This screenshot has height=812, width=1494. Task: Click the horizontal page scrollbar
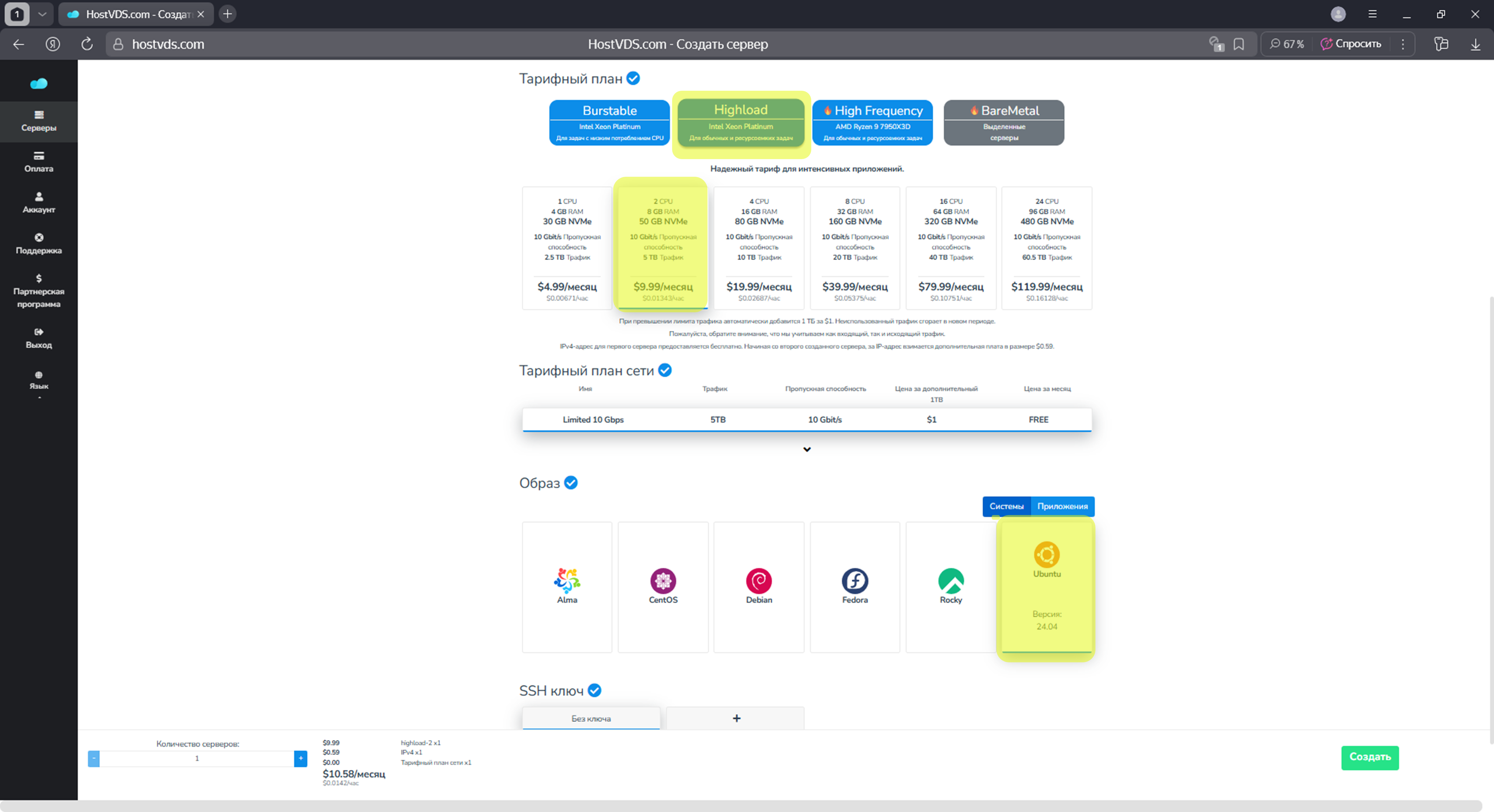click(741, 806)
